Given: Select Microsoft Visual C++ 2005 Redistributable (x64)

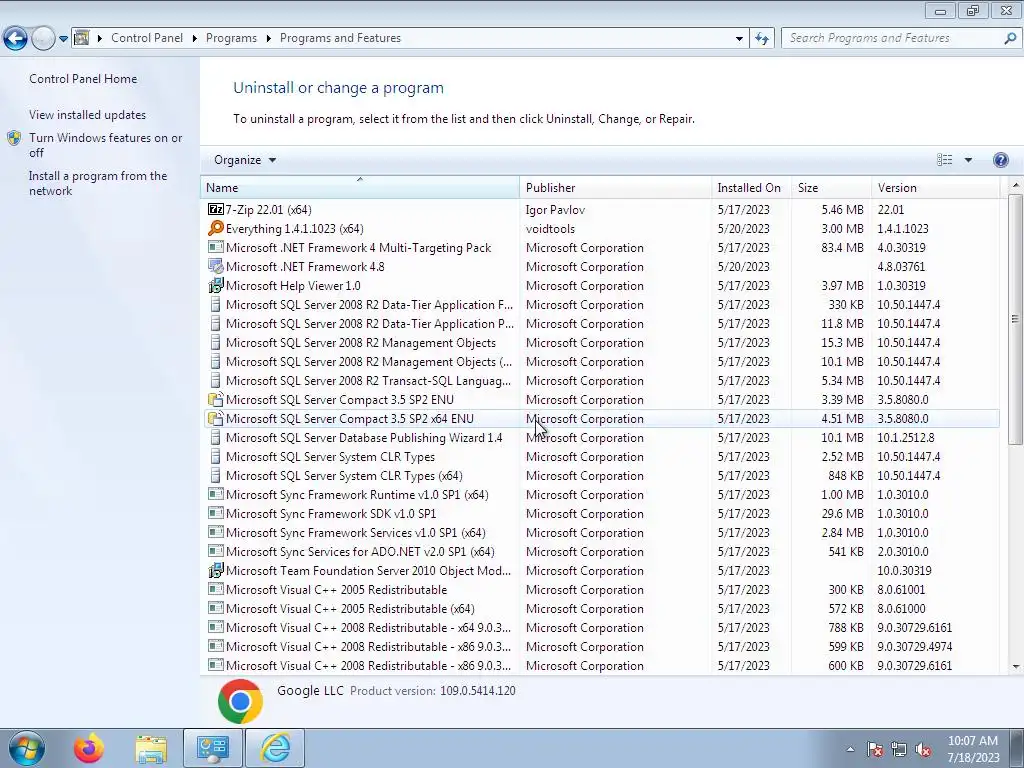Looking at the screenshot, I should (601, 609).
